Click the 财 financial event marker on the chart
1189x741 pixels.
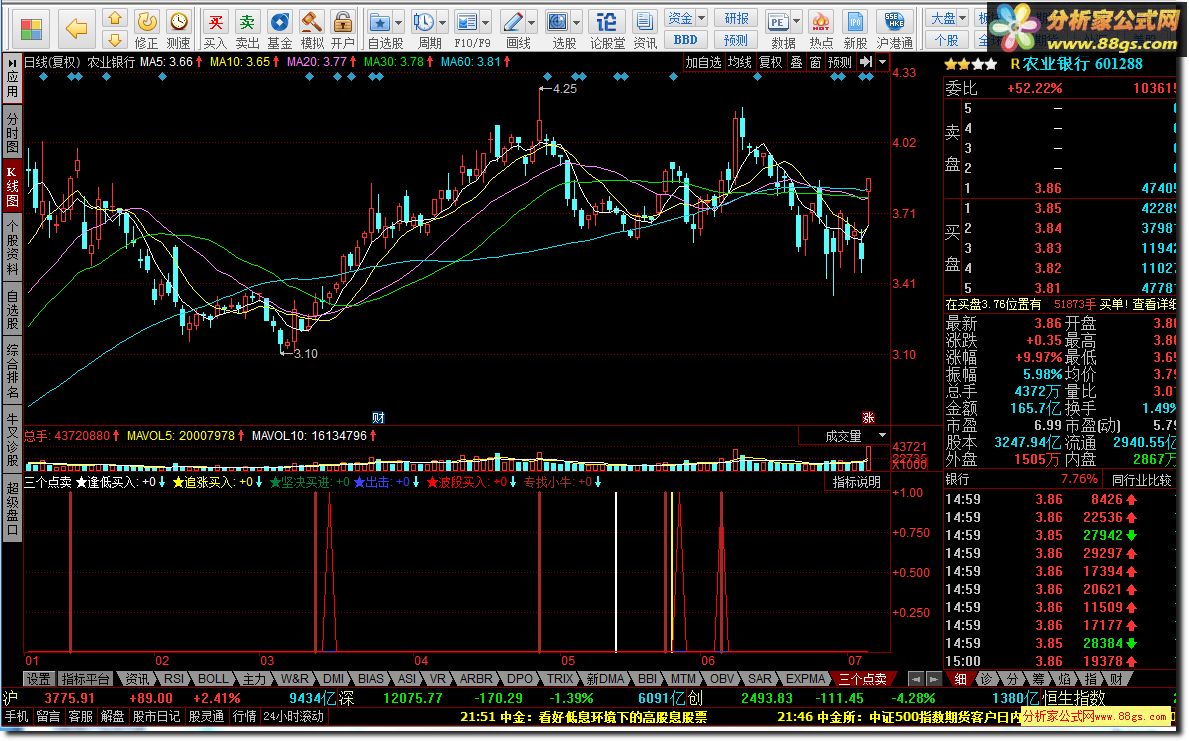click(x=378, y=417)
